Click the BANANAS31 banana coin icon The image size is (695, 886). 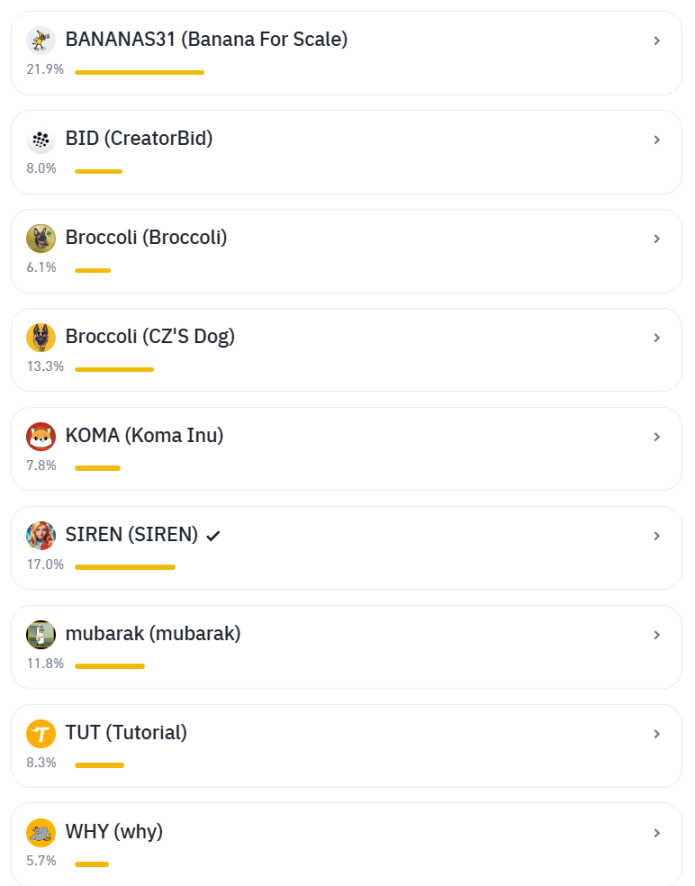41,41
